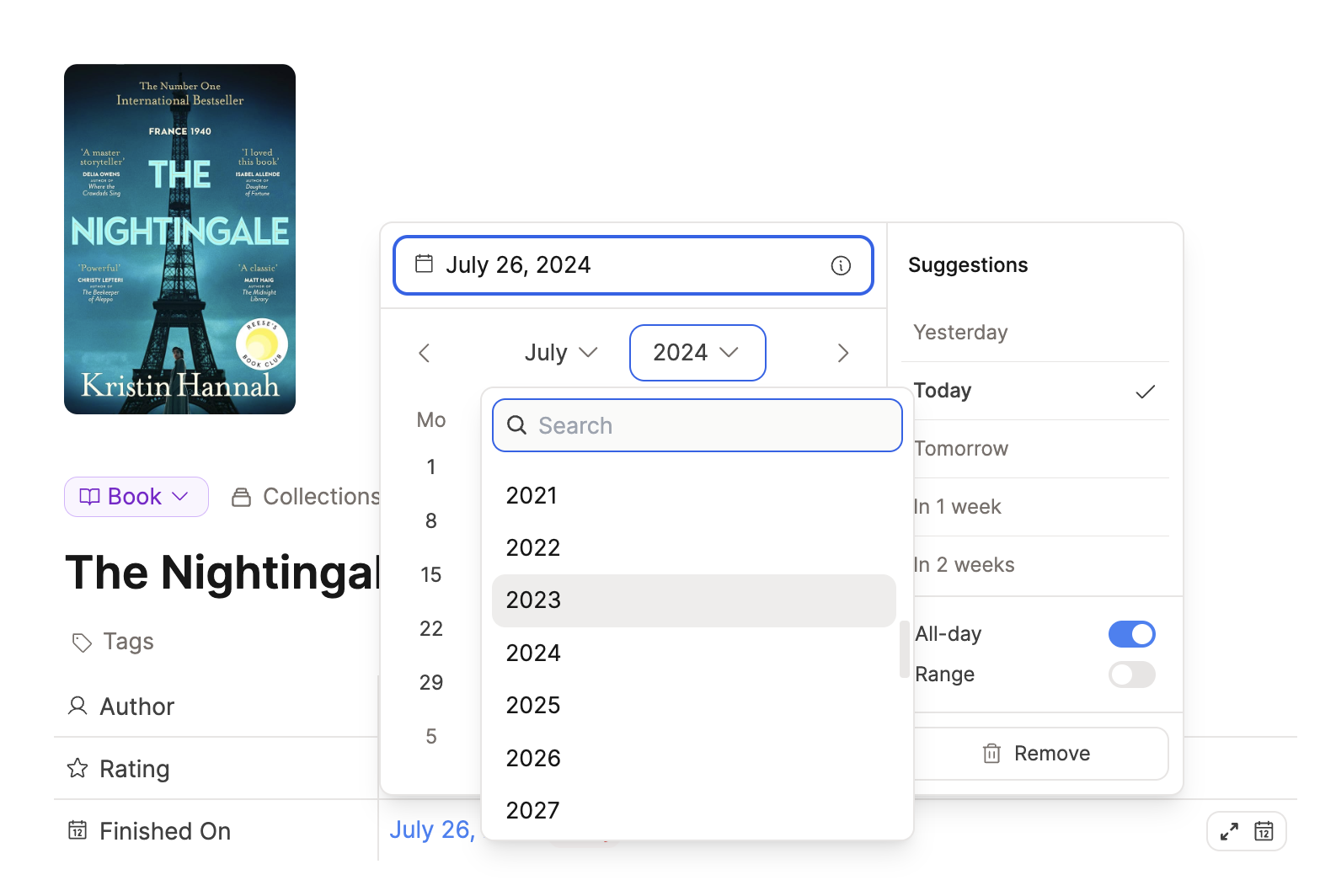Go to next month with right arrow
1336x896 pixels.
tap(842, 353)
